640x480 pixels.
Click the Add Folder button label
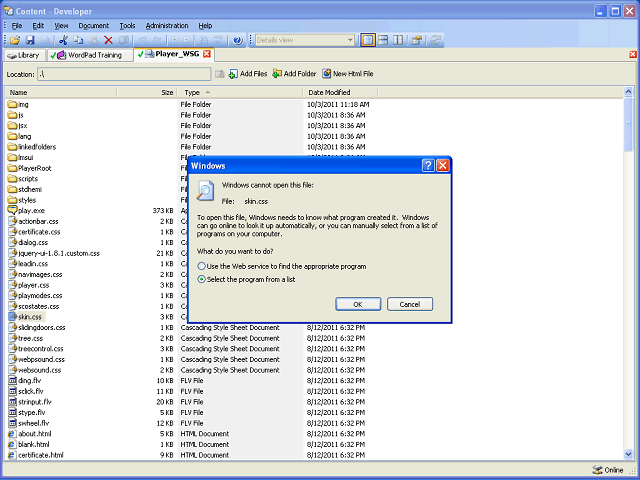(x=300, y=74)
